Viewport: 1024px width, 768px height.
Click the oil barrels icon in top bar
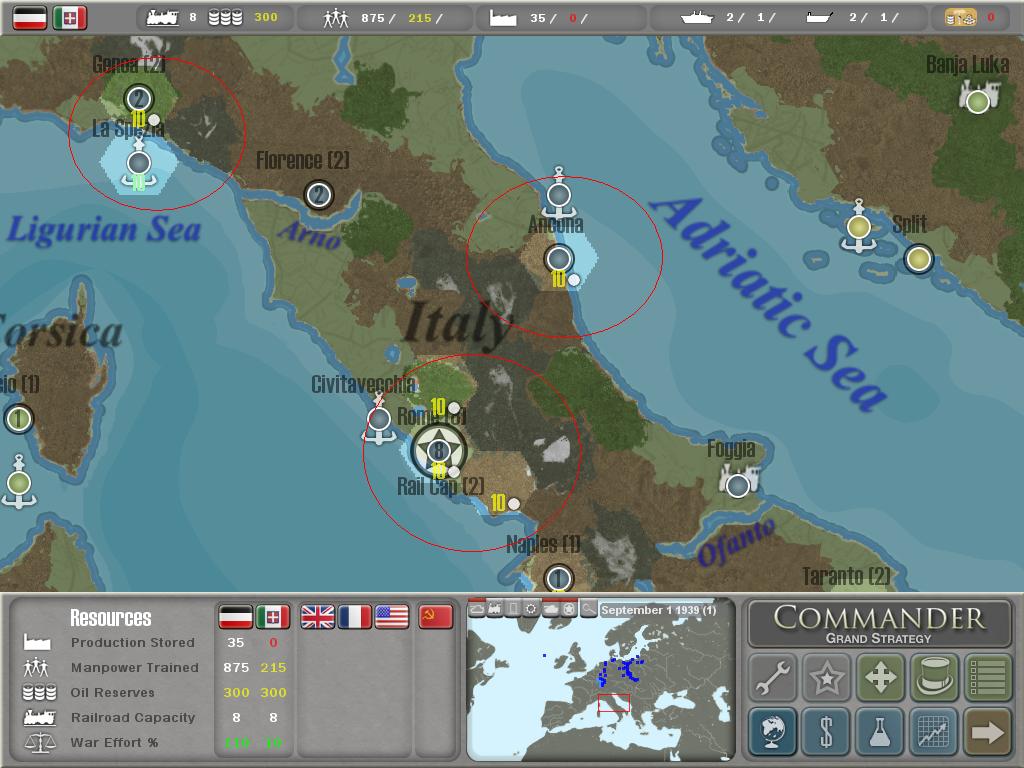(225, 18)
